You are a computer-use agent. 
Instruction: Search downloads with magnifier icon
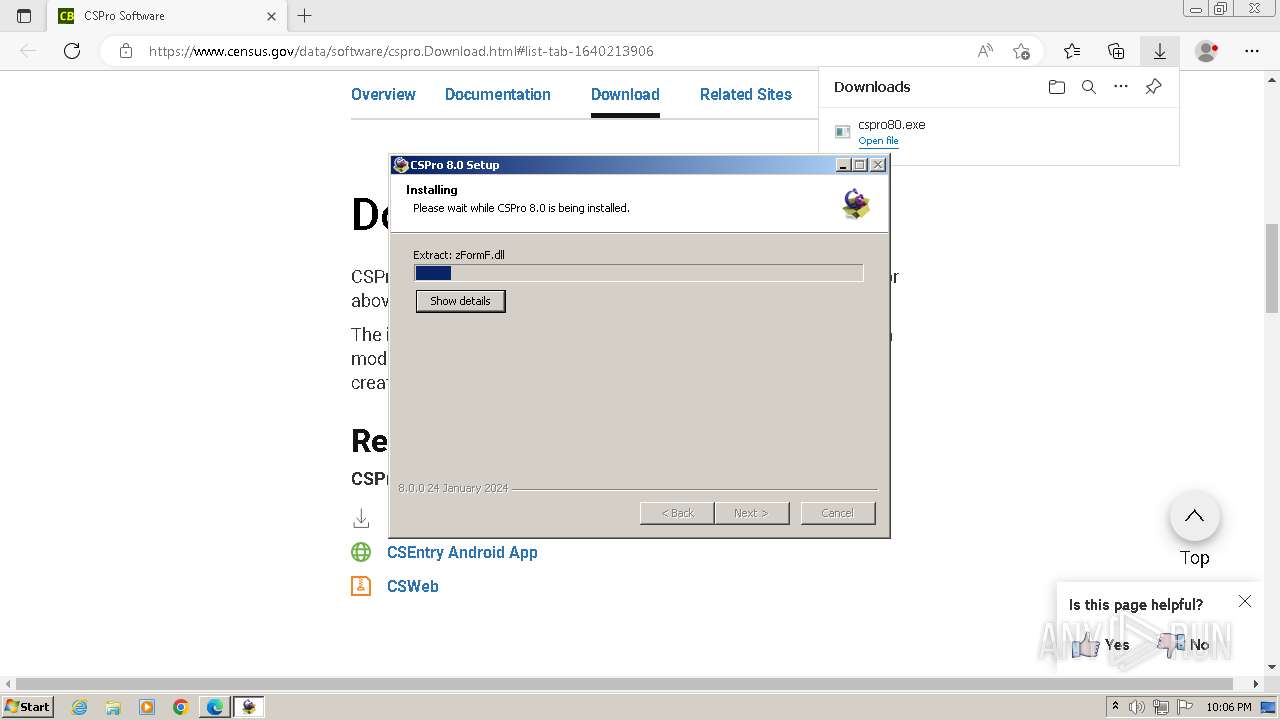(1089, 87)
